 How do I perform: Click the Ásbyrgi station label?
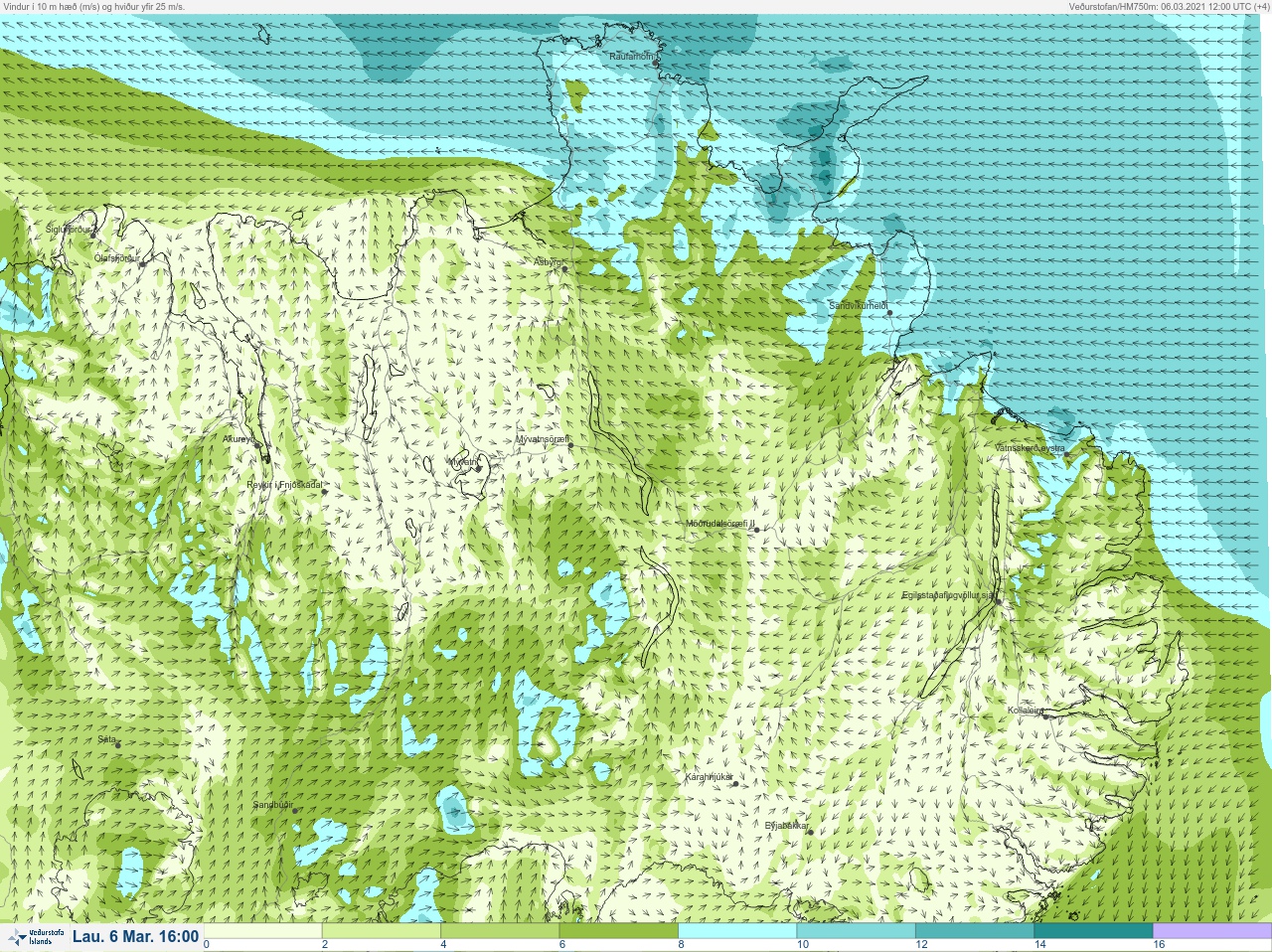549,262
